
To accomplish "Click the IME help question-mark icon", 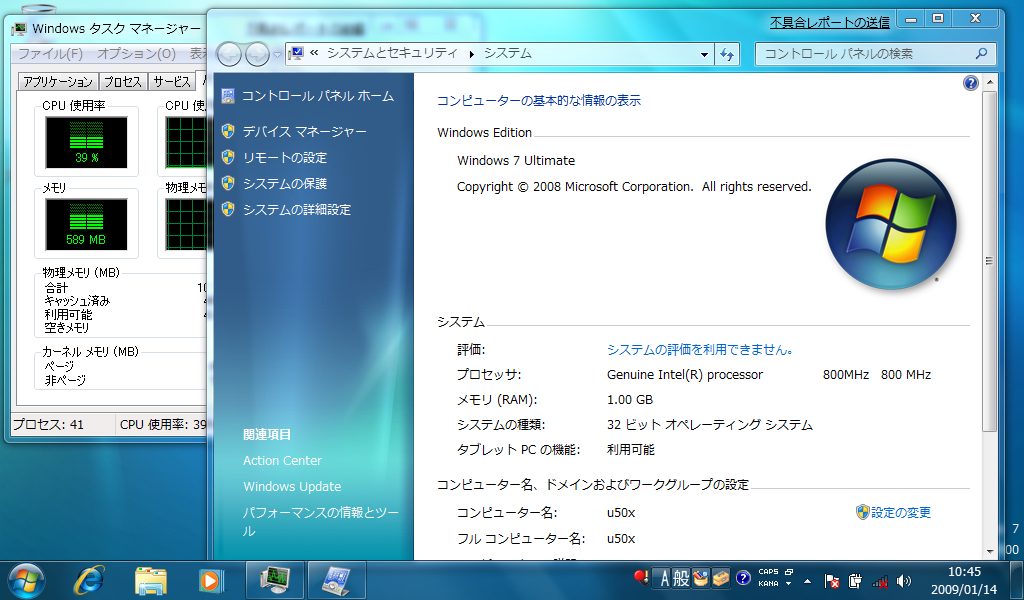I will (x=743, y=578).
